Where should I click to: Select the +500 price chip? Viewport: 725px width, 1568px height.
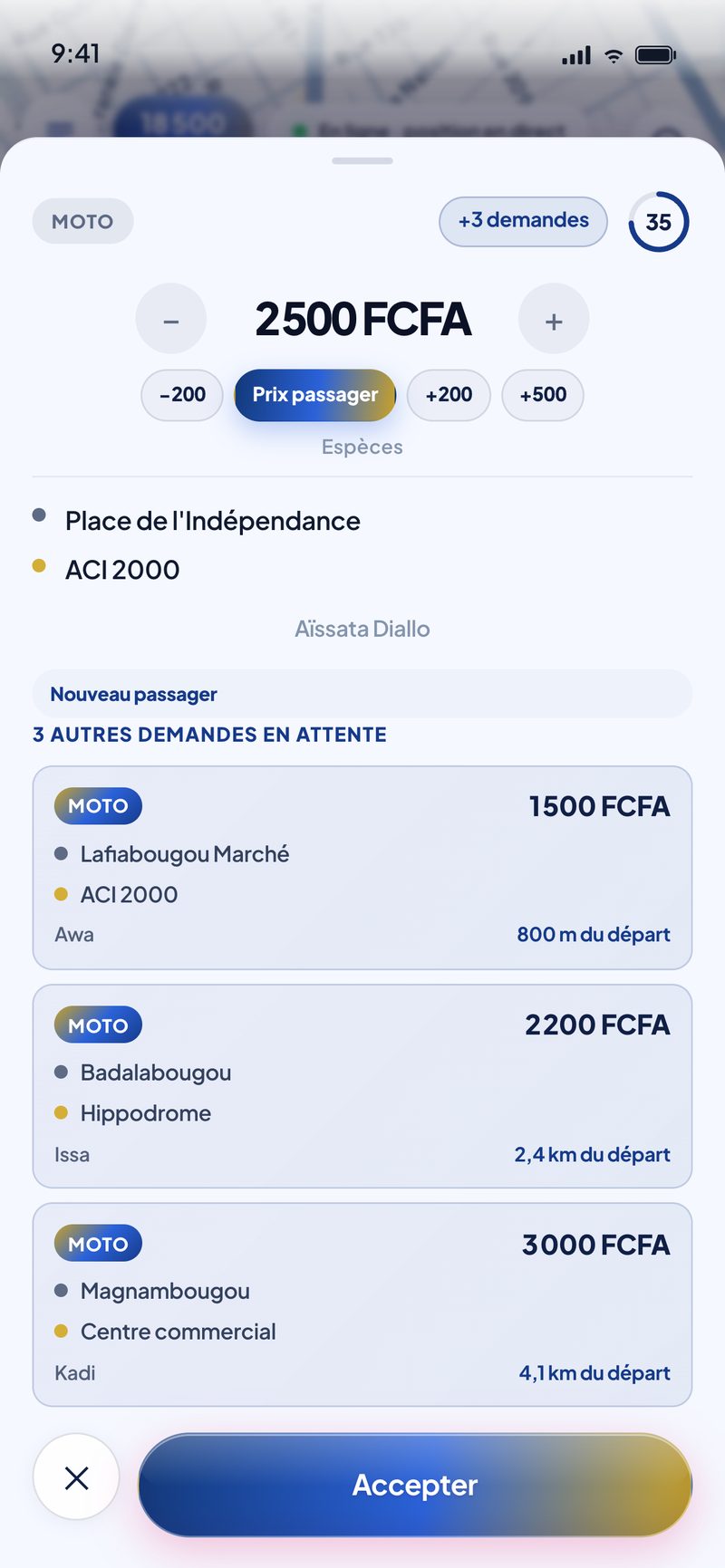pos(543,395)
